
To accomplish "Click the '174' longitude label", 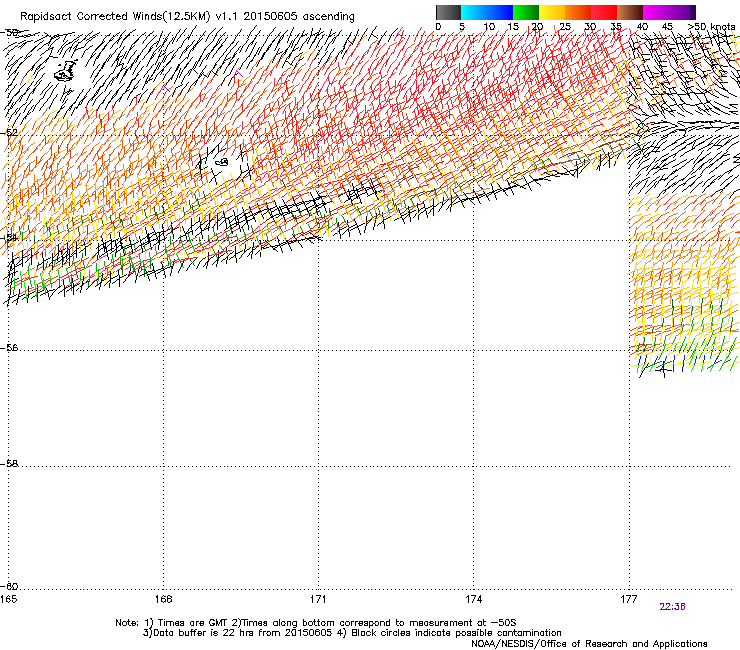I will click(x=473, y=599).
